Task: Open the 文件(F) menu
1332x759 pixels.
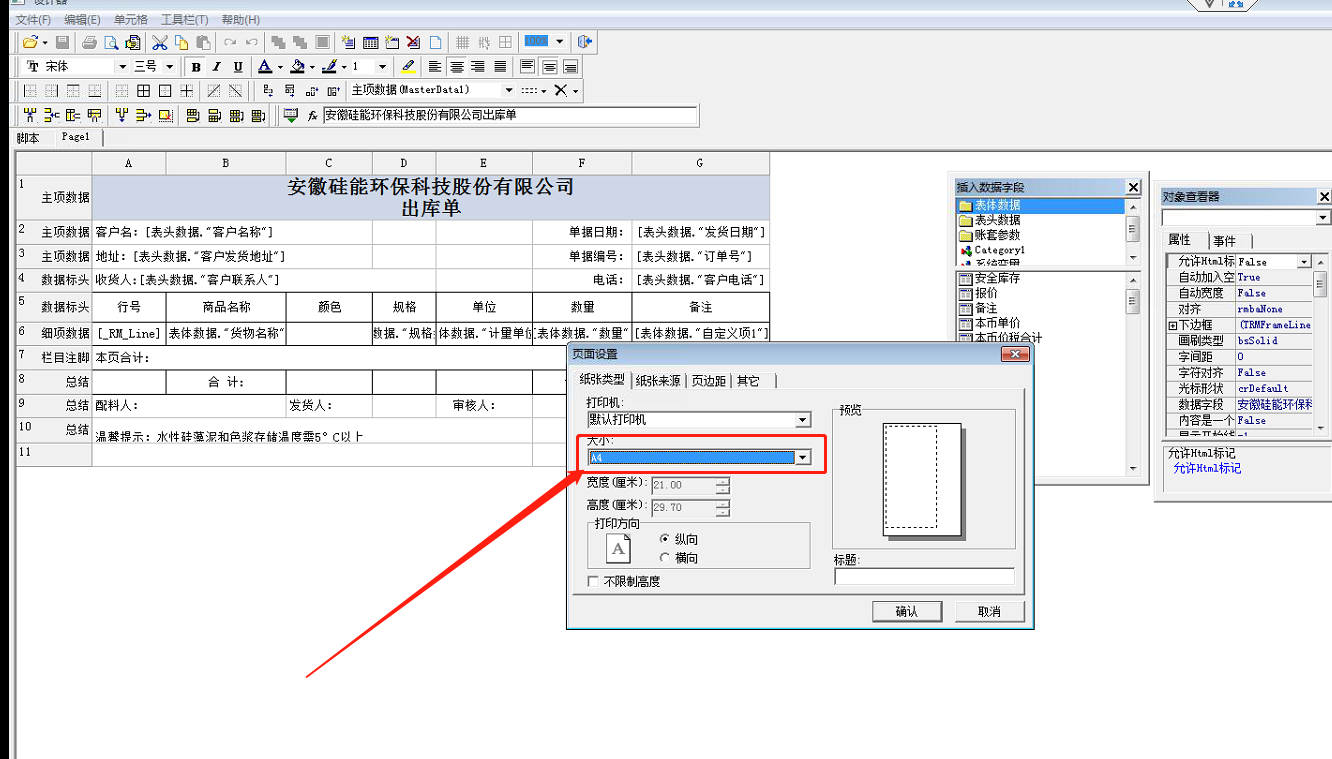Action: pyautogui.click(x=34, y=20)
